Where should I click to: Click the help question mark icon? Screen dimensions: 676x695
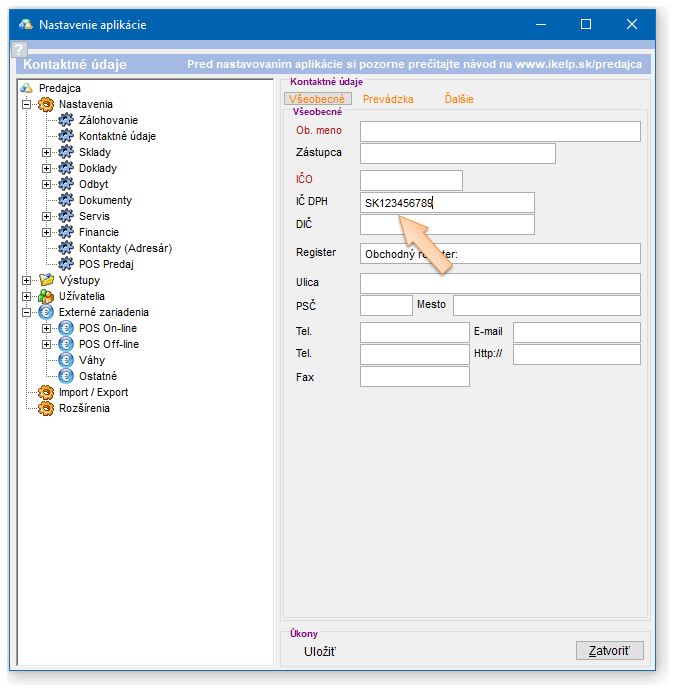pos(18,50)
